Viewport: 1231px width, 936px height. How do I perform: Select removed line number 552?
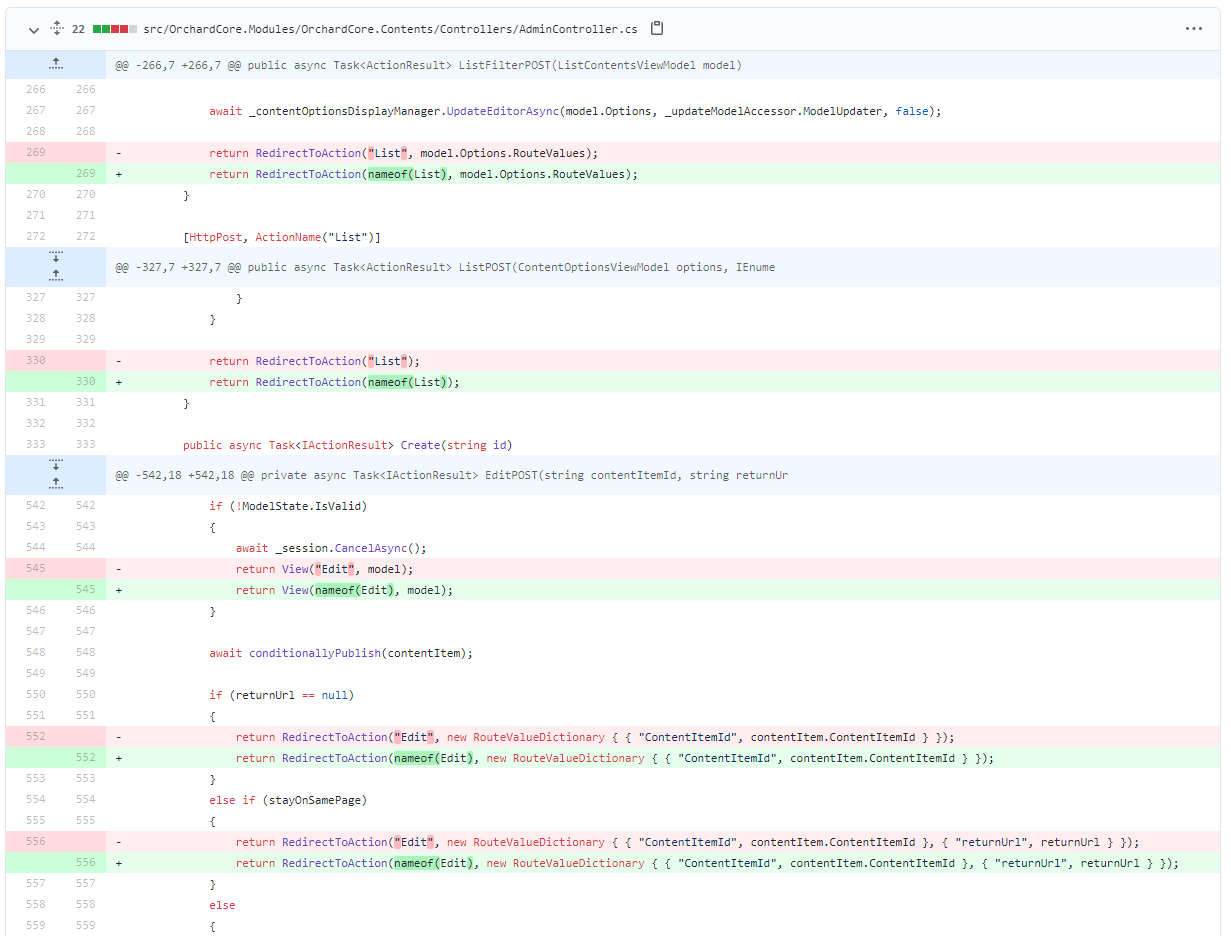click(35, 737)
